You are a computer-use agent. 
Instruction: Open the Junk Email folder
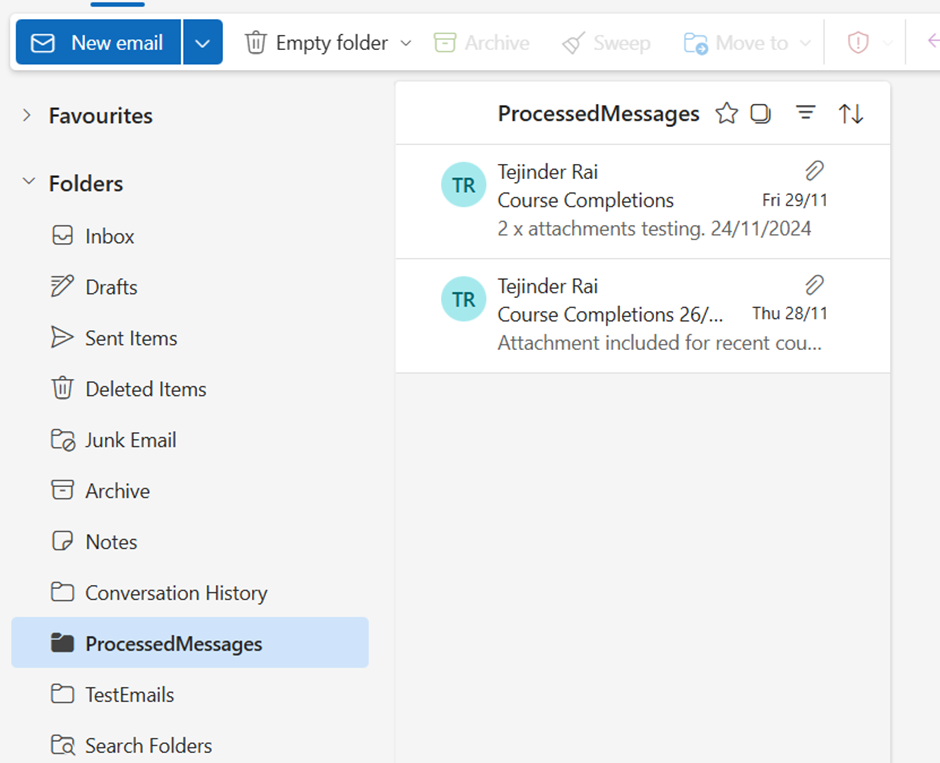coord(130,440)
